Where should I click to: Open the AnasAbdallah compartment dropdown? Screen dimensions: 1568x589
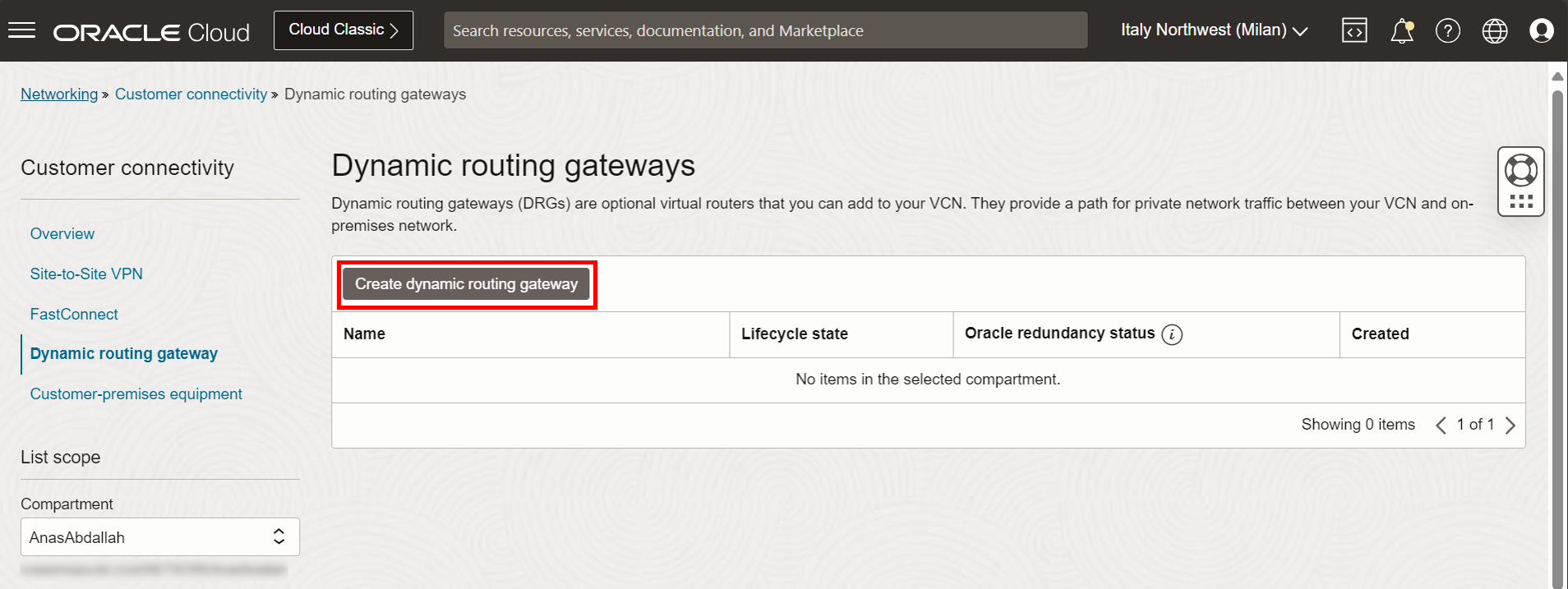160,537
